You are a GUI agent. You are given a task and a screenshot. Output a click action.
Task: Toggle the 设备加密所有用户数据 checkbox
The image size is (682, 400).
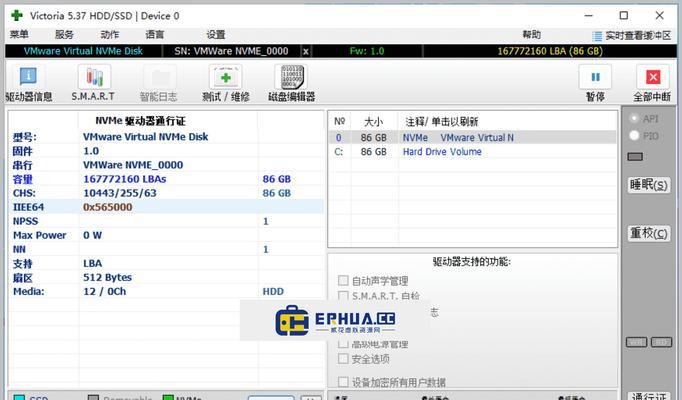tap(343, 382)
